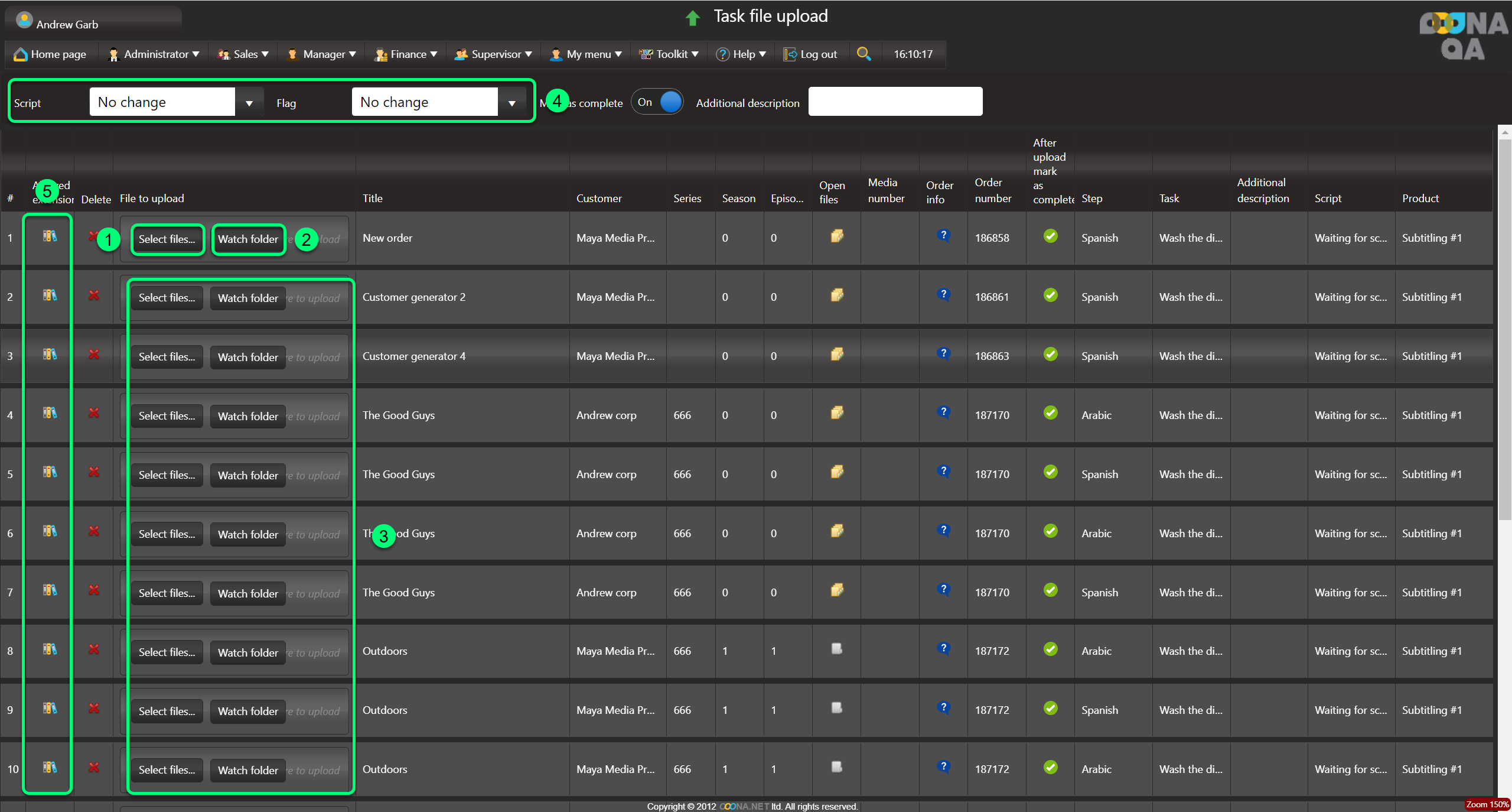Toggle the Mark as complete On switch
The image size is (1512, 812).
click(657, 102)
